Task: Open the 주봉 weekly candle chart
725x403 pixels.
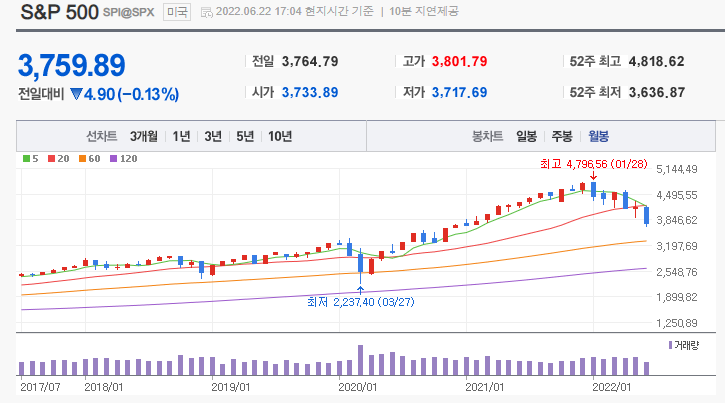Action: pos(562,136)
